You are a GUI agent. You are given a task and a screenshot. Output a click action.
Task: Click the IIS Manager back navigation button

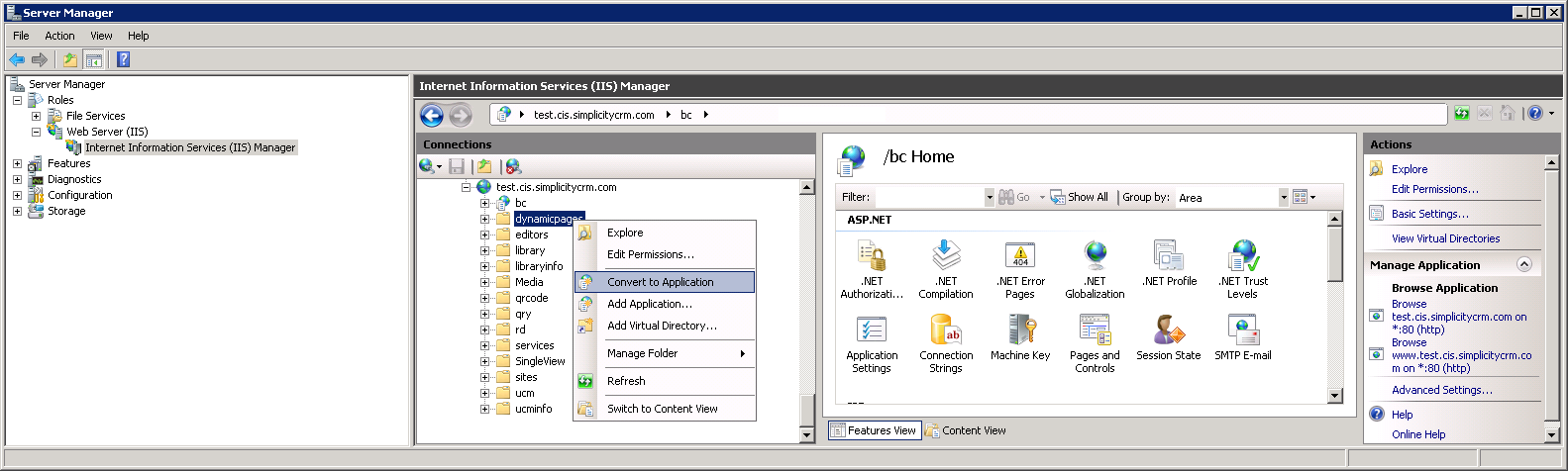(x=432, y=116)
